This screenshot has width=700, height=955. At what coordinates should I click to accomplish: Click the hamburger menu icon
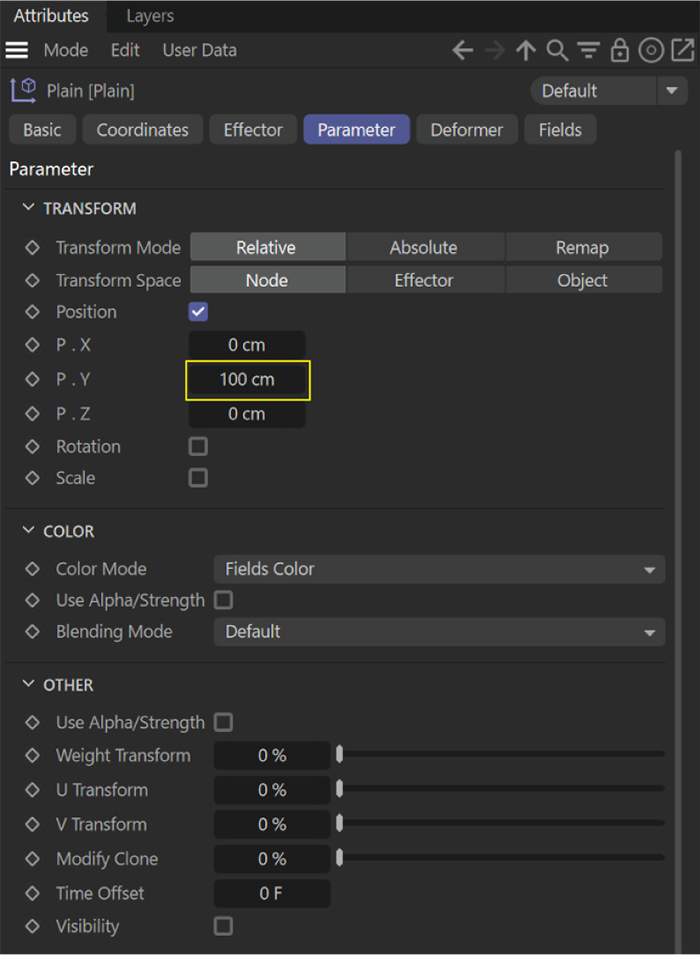coord(17,50)
